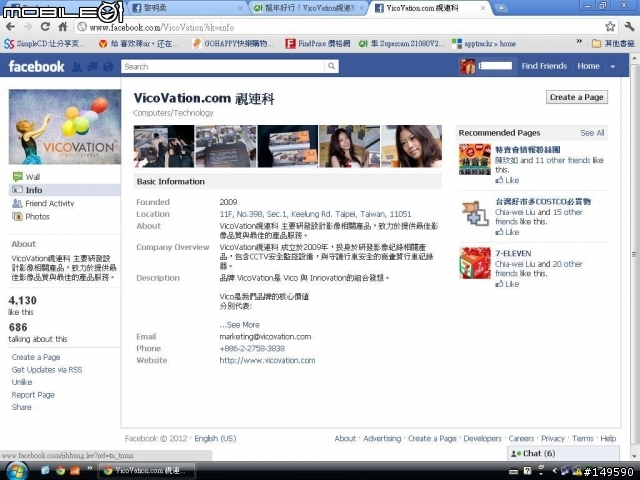Open the VicoVation page profile picture
The height and width of the screenshot is (480, 640).
pyautogui.click(x=65, y=127)
